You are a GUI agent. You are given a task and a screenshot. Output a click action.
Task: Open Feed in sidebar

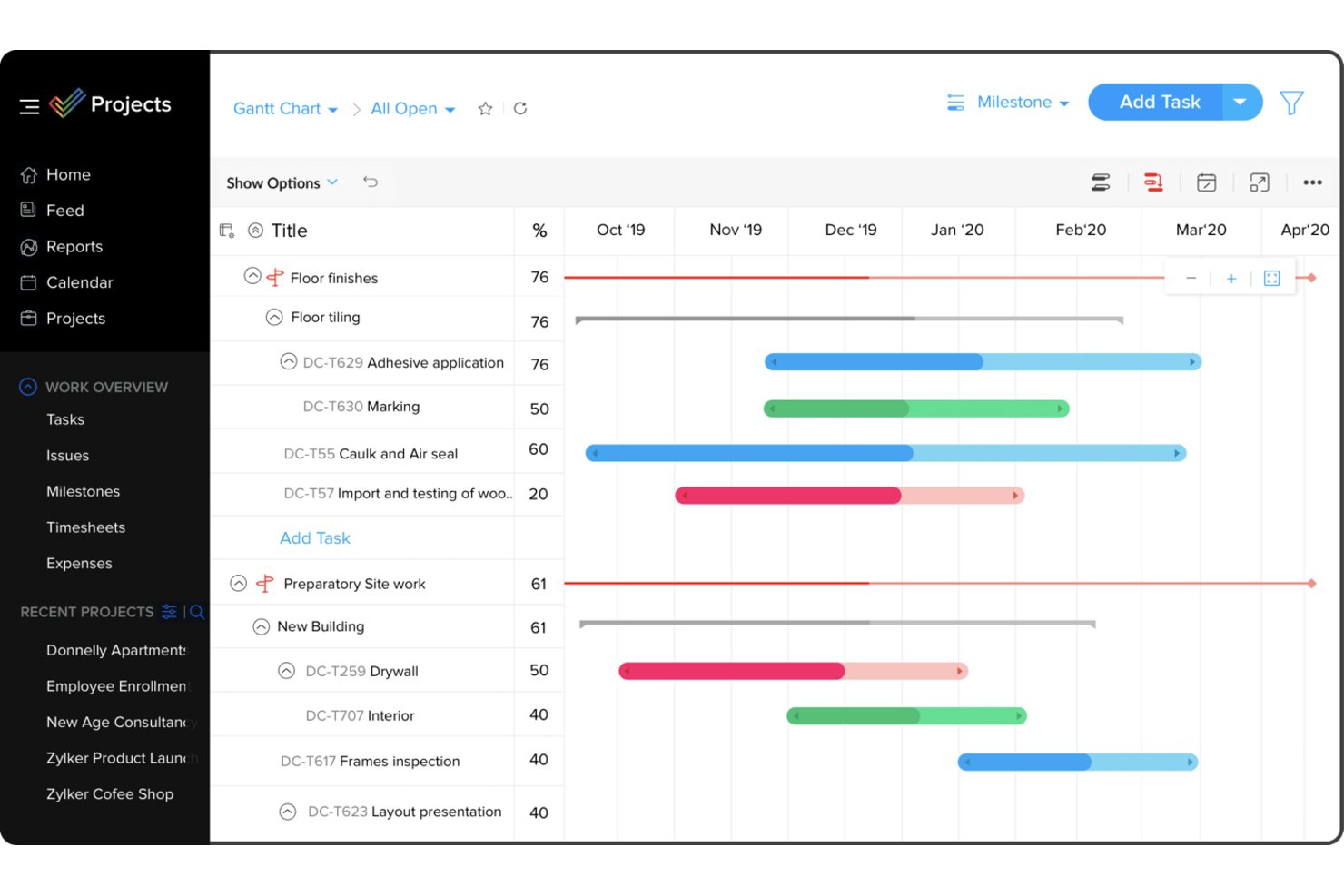point(52,211)
